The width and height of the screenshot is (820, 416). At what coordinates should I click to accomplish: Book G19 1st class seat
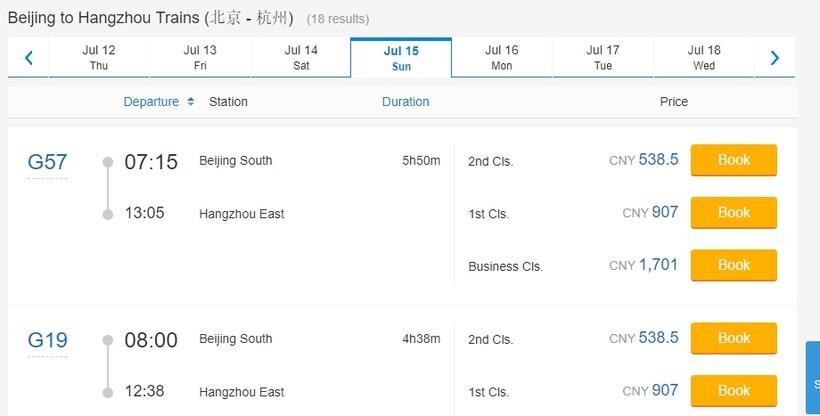click(733, 391)
